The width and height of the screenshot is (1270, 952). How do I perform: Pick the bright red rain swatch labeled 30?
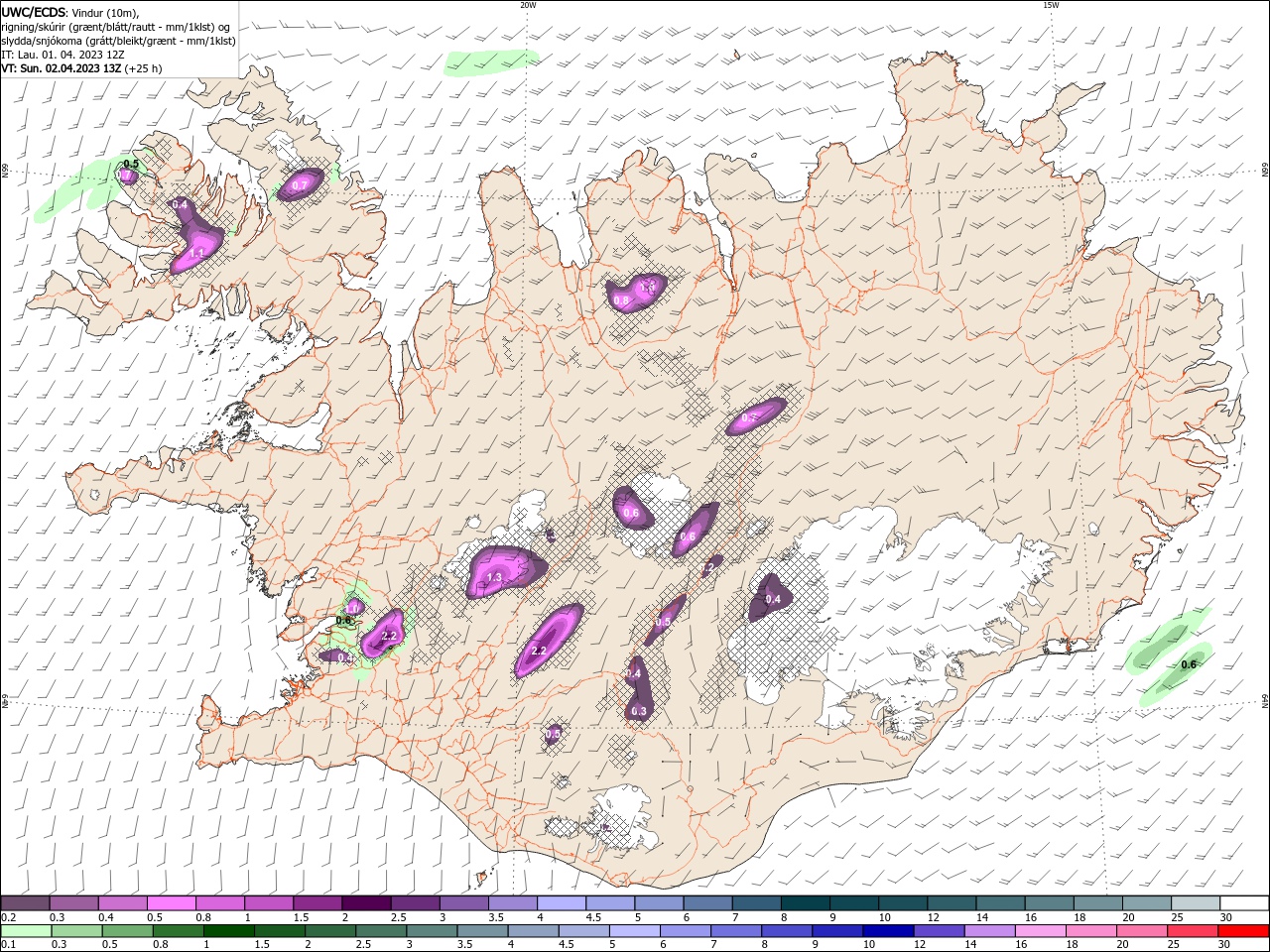1243,931
